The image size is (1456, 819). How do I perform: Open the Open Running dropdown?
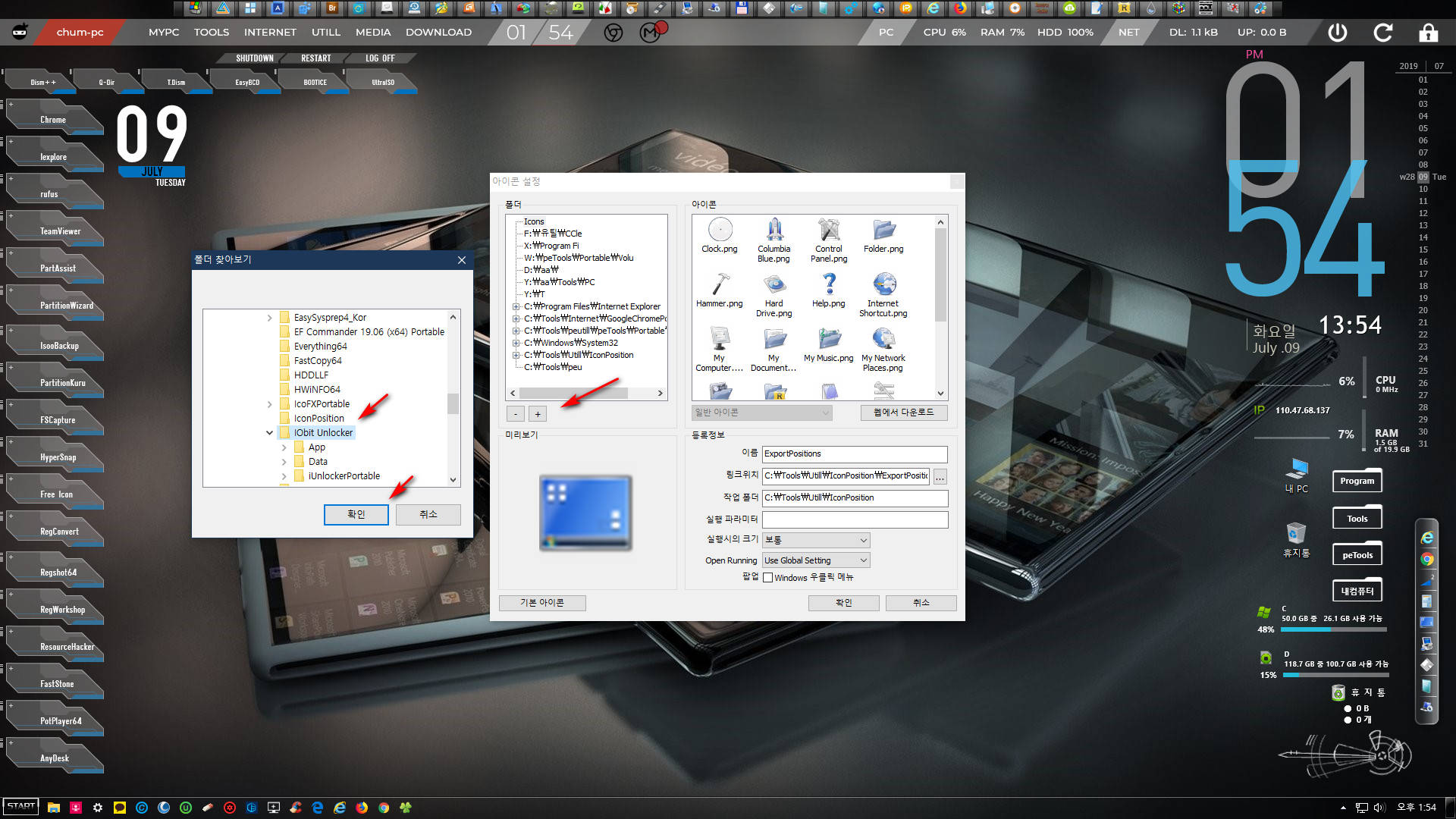816,560
